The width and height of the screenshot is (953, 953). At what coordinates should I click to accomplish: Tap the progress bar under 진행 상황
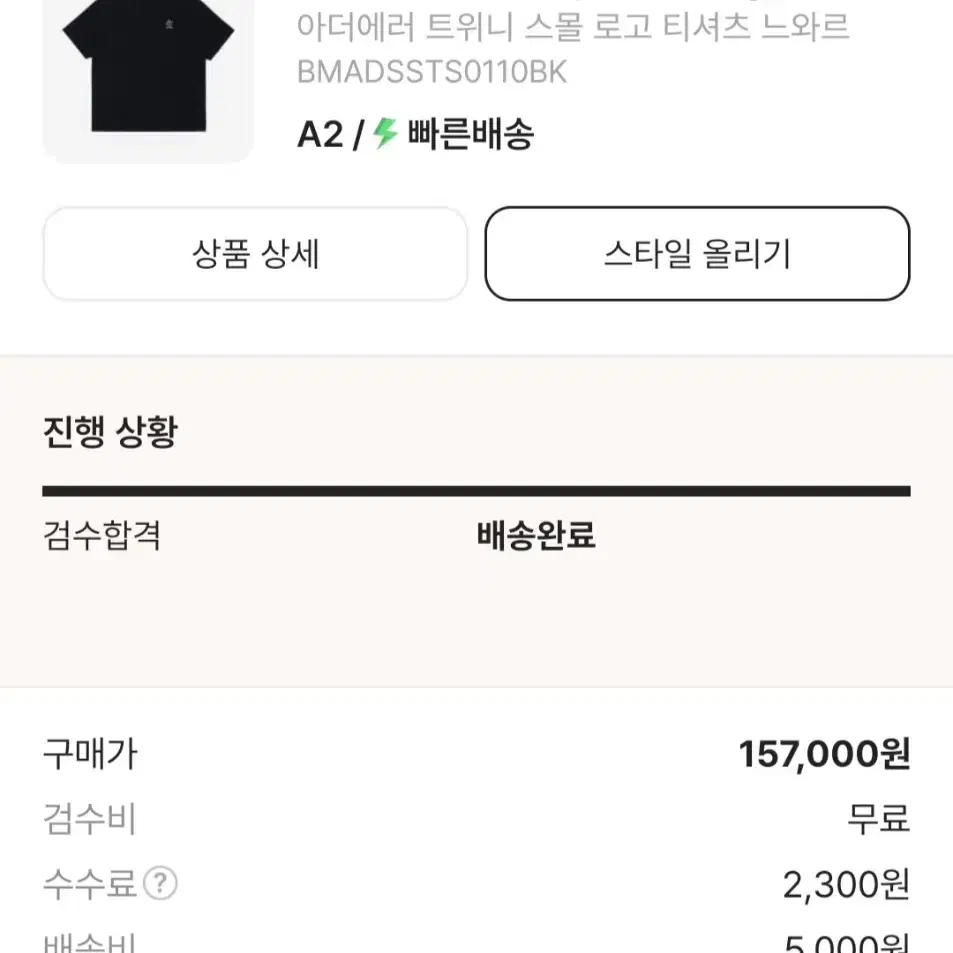click(476, 491)
